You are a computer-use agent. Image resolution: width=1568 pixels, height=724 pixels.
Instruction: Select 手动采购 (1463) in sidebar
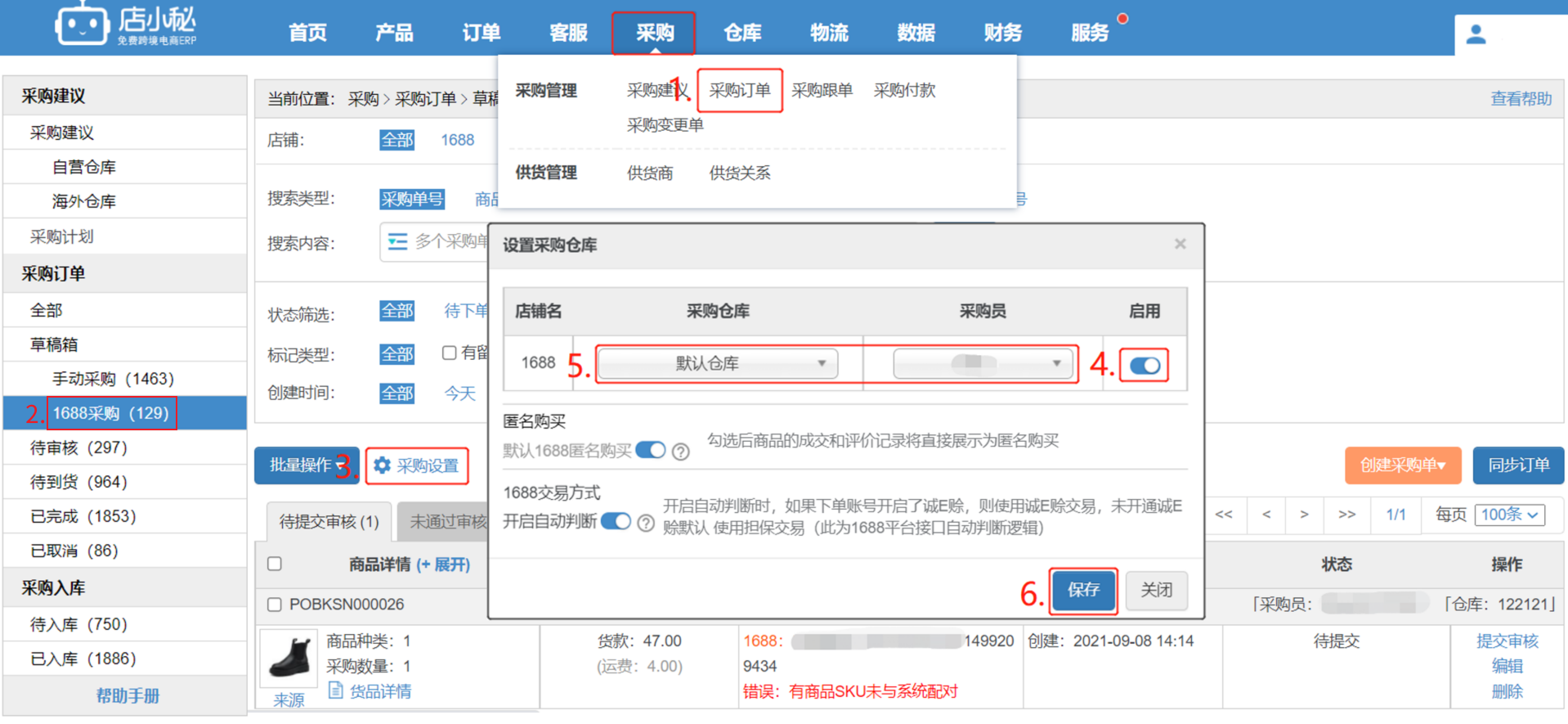pos(125,379)
